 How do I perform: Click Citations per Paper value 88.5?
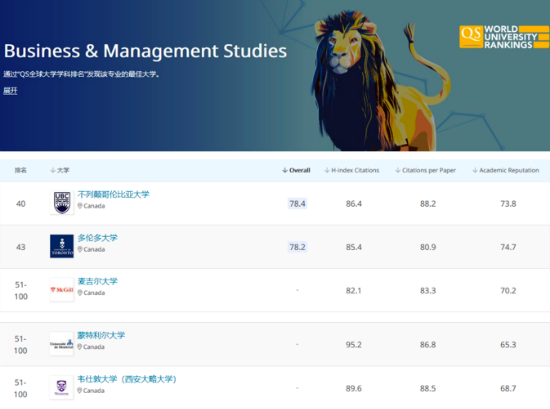click(428, 388)
